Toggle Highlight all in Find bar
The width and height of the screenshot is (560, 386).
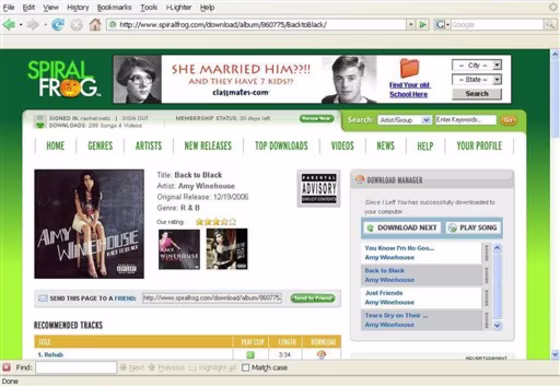tap(212, 367)
